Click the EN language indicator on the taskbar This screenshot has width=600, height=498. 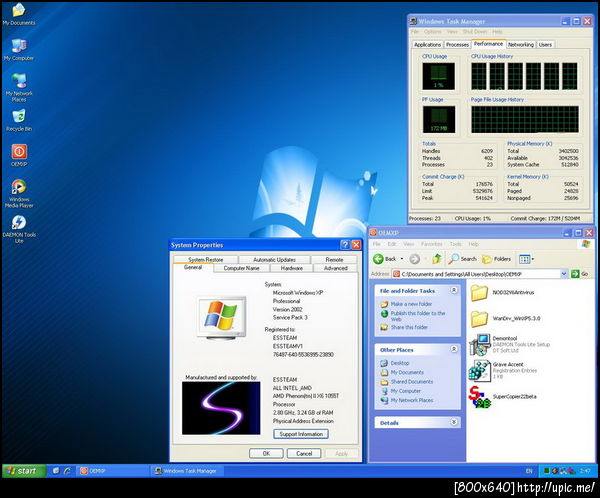pos(529,471)
